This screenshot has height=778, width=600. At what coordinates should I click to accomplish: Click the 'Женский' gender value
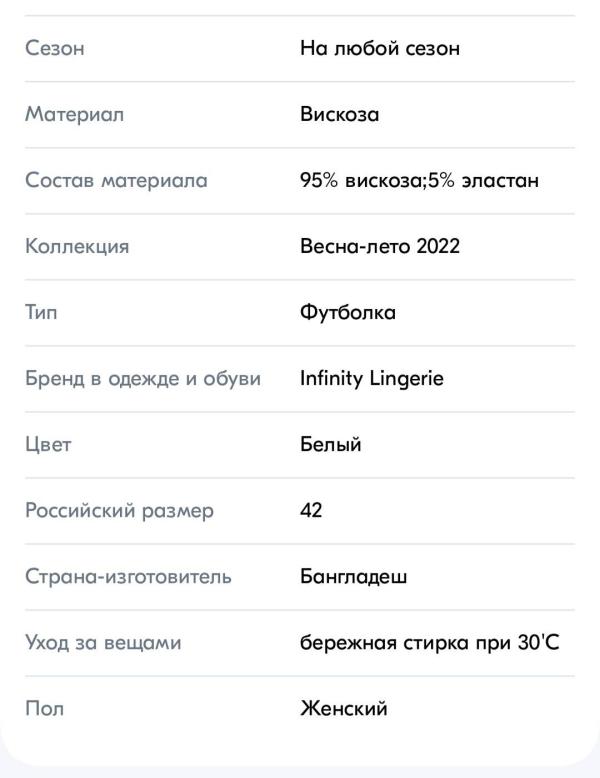click(x=343, y=709)
